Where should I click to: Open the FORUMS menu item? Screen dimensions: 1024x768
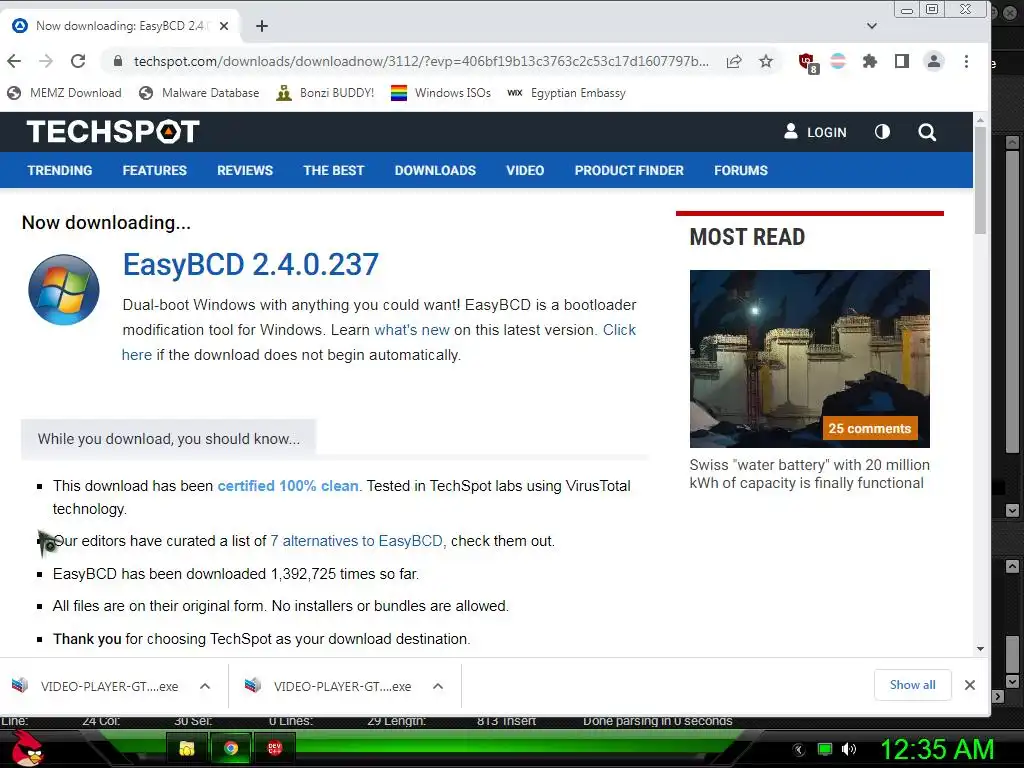pyautogui.click(x=741, y=170)
